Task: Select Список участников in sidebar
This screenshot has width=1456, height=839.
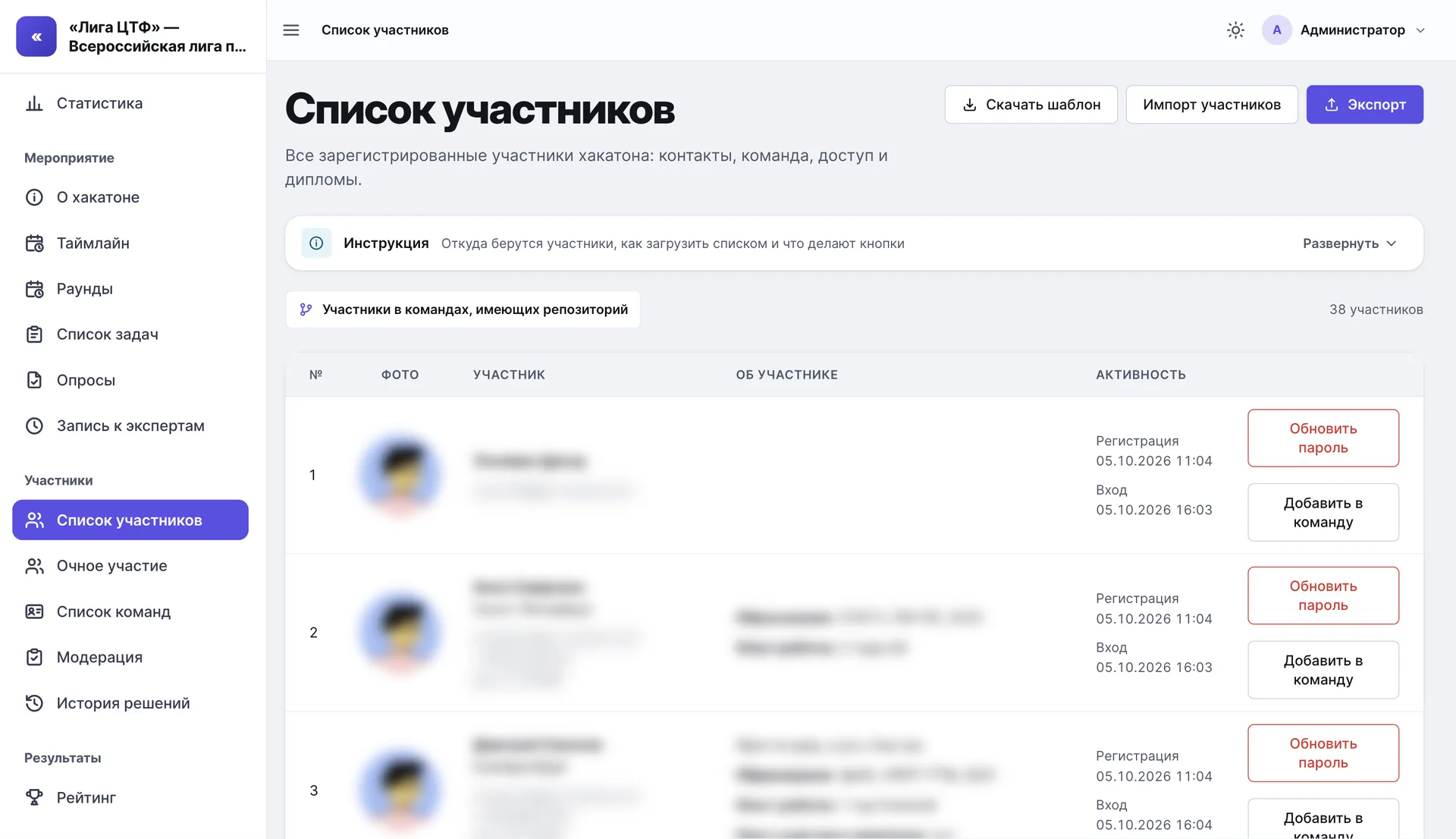Action: tap(130, 520)
